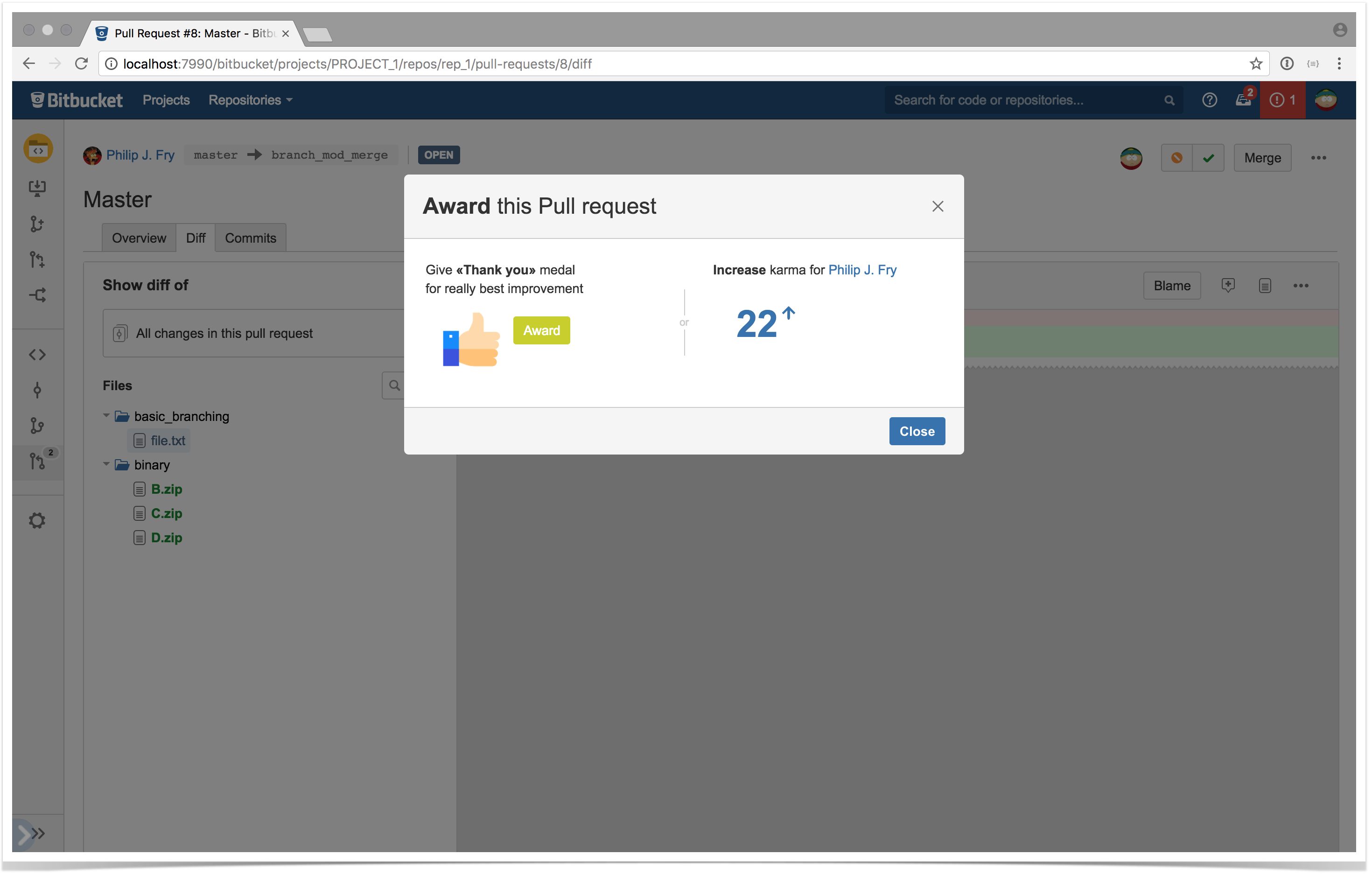Click the reviewer avatar near Merge
The image size is (1372, 875).
tap(1132, 158)
